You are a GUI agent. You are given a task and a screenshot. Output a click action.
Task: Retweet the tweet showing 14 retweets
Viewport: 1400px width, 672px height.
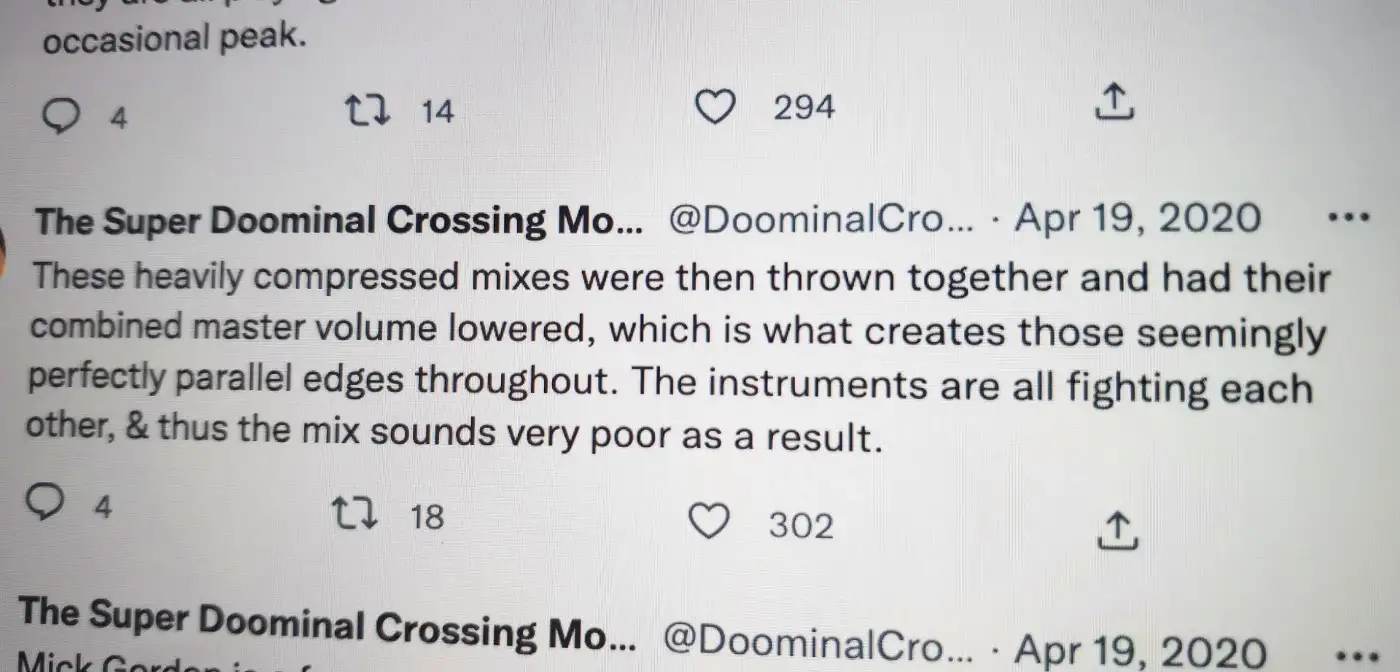tap(368, 109)
